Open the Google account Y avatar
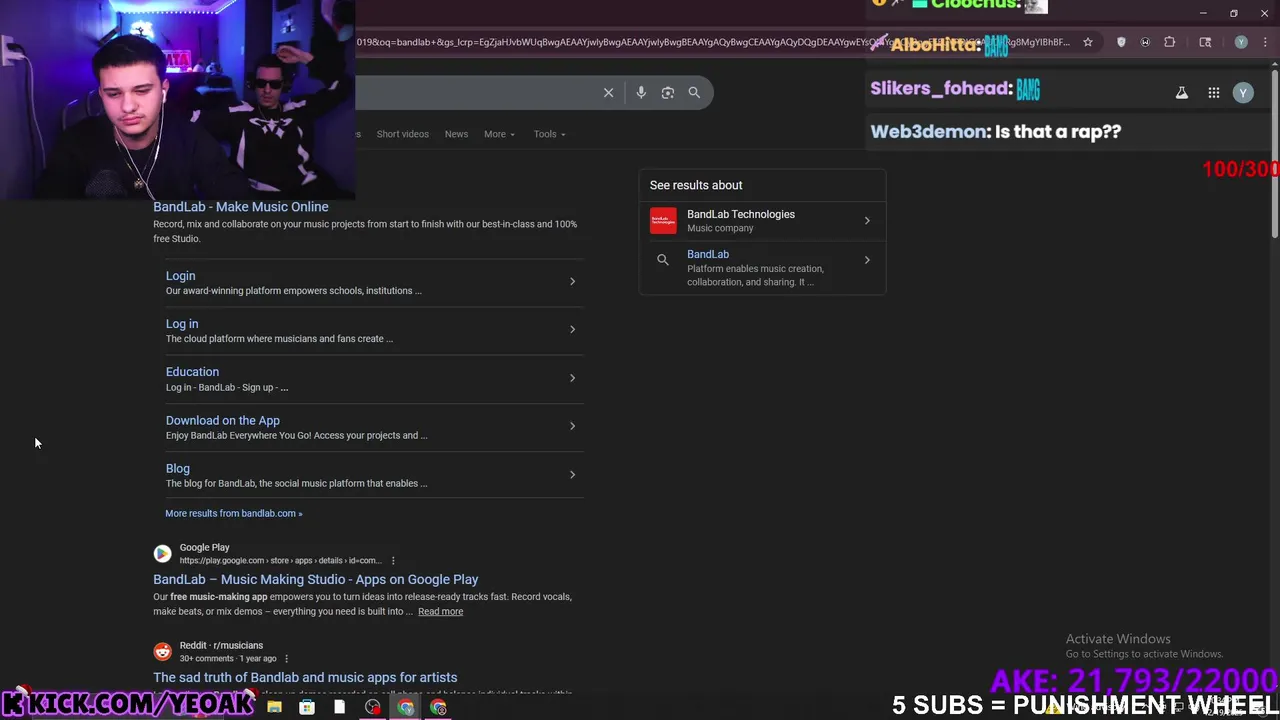 (1243, 92)
